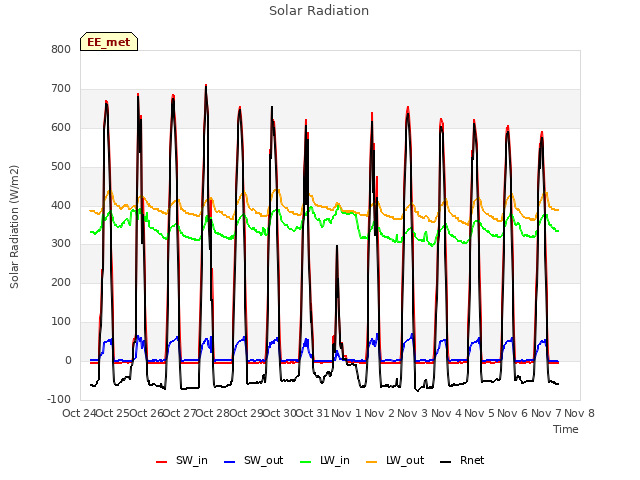640x480 pixels.
Task: Click the Nov 7 x-axis label
Action: (x=546, y=413)
